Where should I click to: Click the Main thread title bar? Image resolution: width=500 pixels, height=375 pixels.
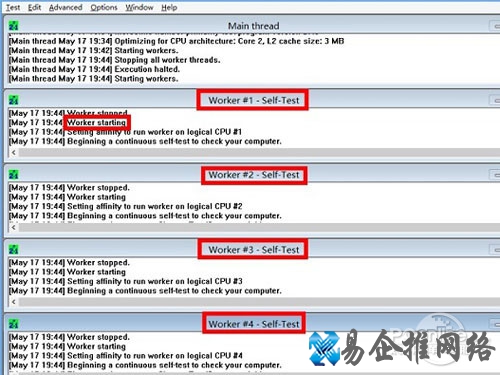point(252,26)
